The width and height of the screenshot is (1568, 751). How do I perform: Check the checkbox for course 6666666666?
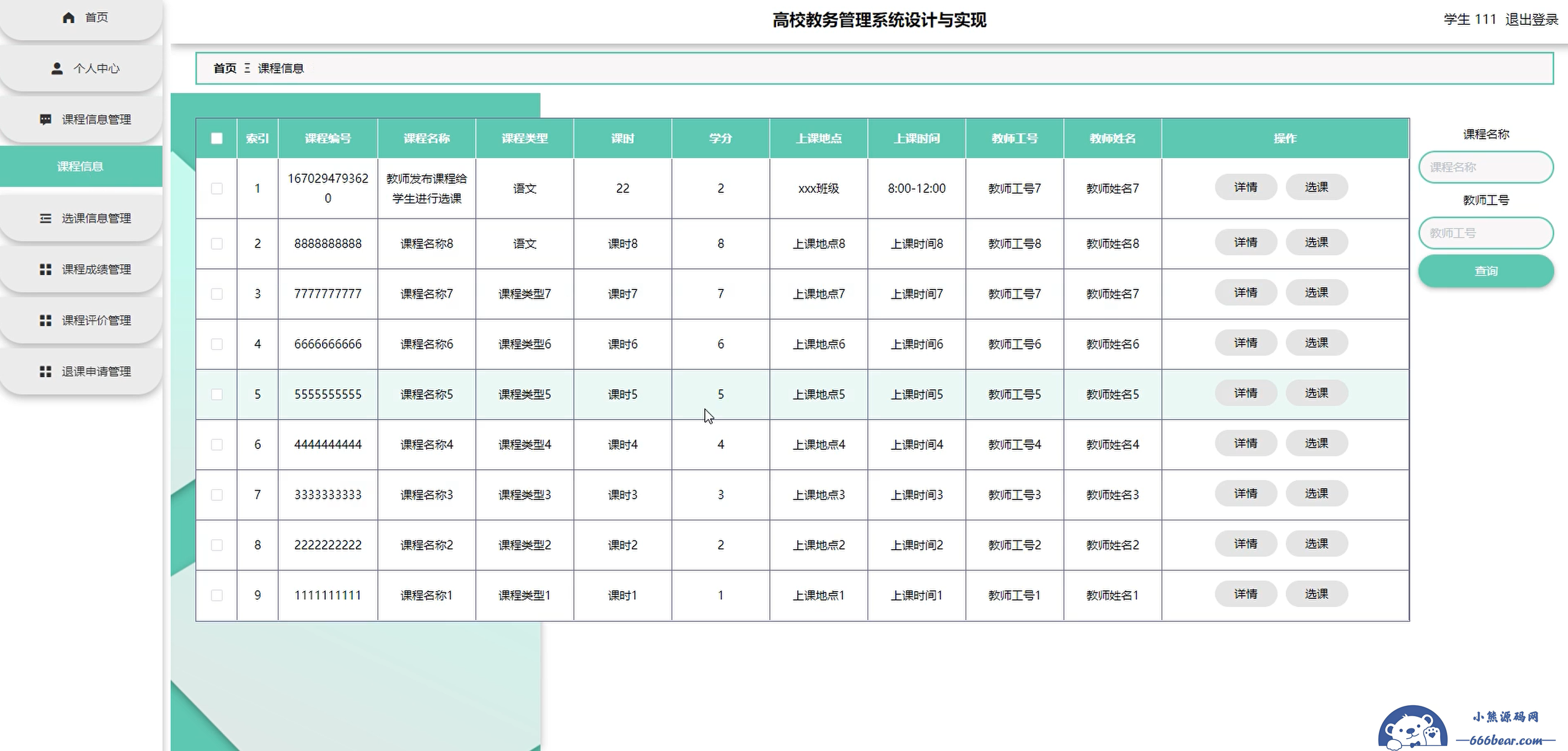pyautogui.click(x=217, y=344)
